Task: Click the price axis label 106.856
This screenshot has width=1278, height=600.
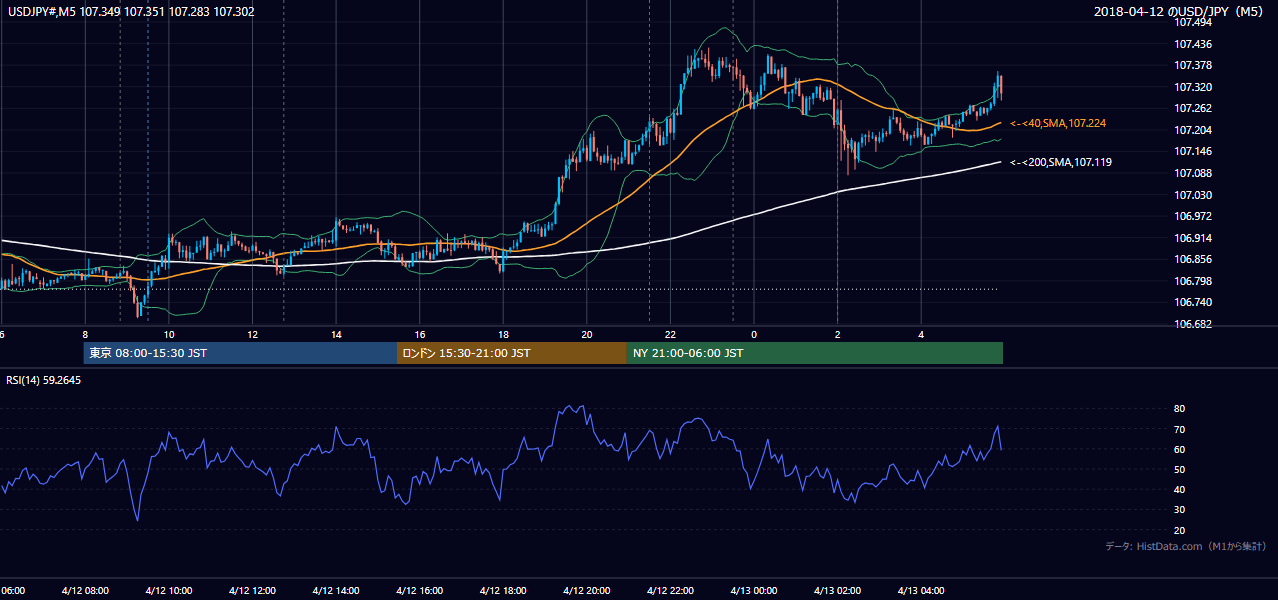Action: pyautogui.click(x=1192, y=259)
